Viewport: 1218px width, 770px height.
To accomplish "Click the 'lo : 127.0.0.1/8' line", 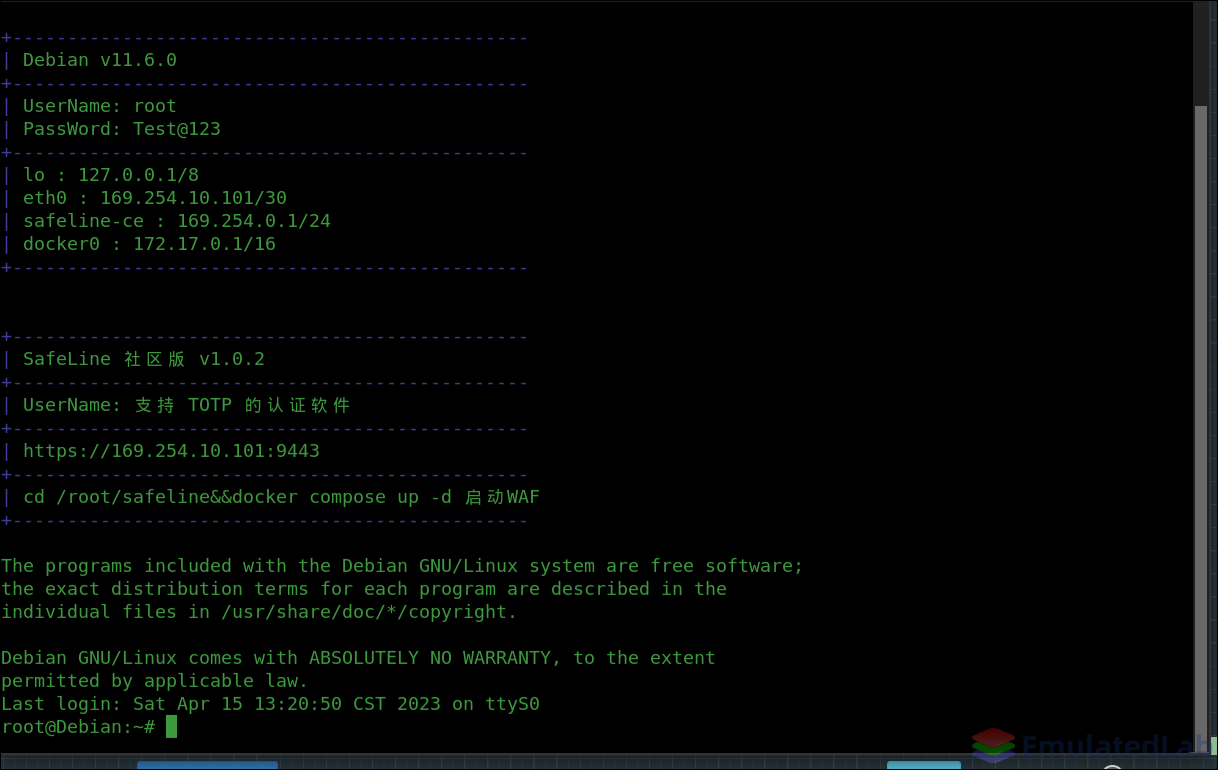I will pos(111,175).
